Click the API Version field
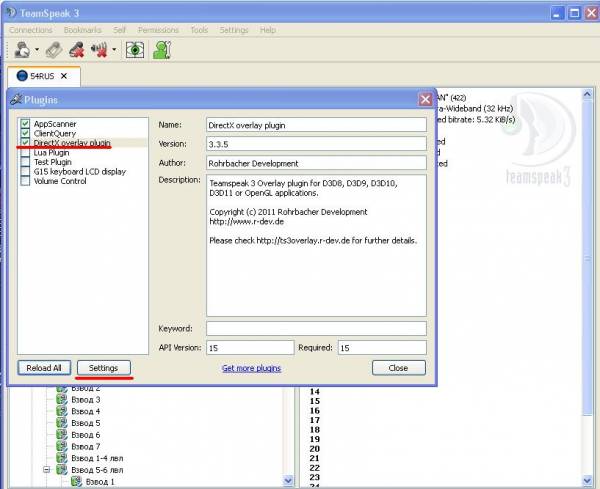This screenshot has width=600, height=489. 250,347
